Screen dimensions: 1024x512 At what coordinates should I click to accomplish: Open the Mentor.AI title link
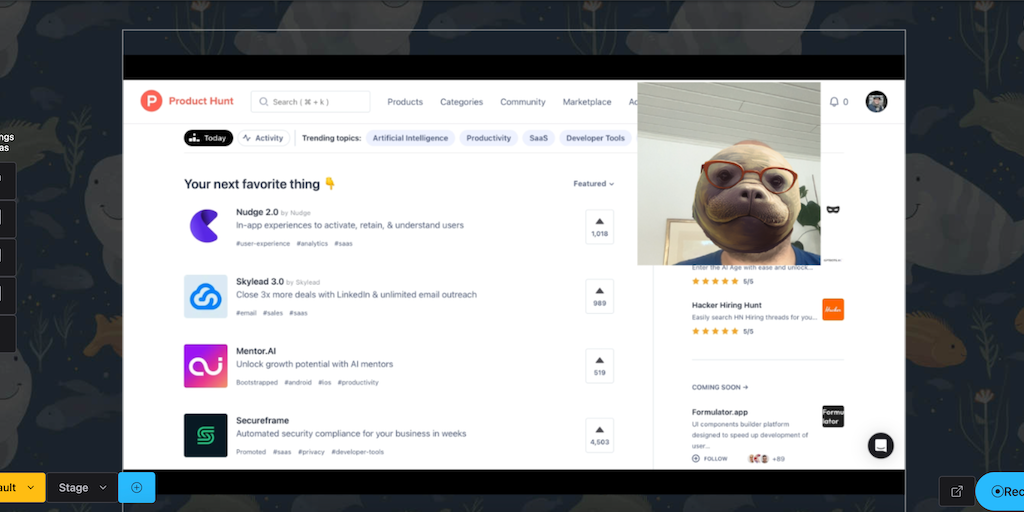coord(256,351)
